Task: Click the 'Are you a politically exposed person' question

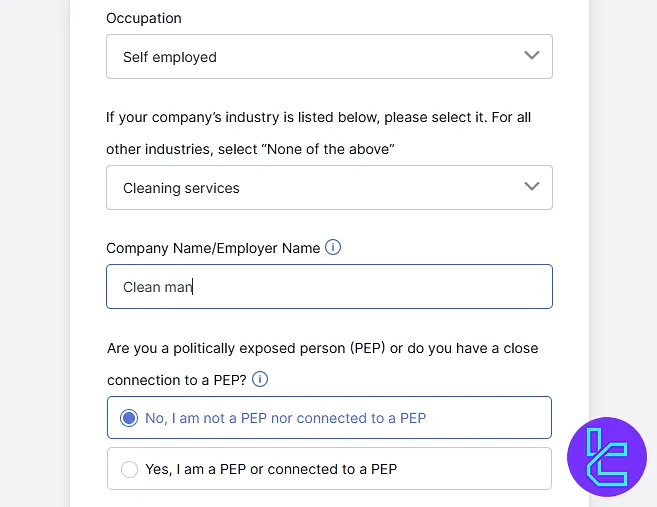Action: pos(323,348)
